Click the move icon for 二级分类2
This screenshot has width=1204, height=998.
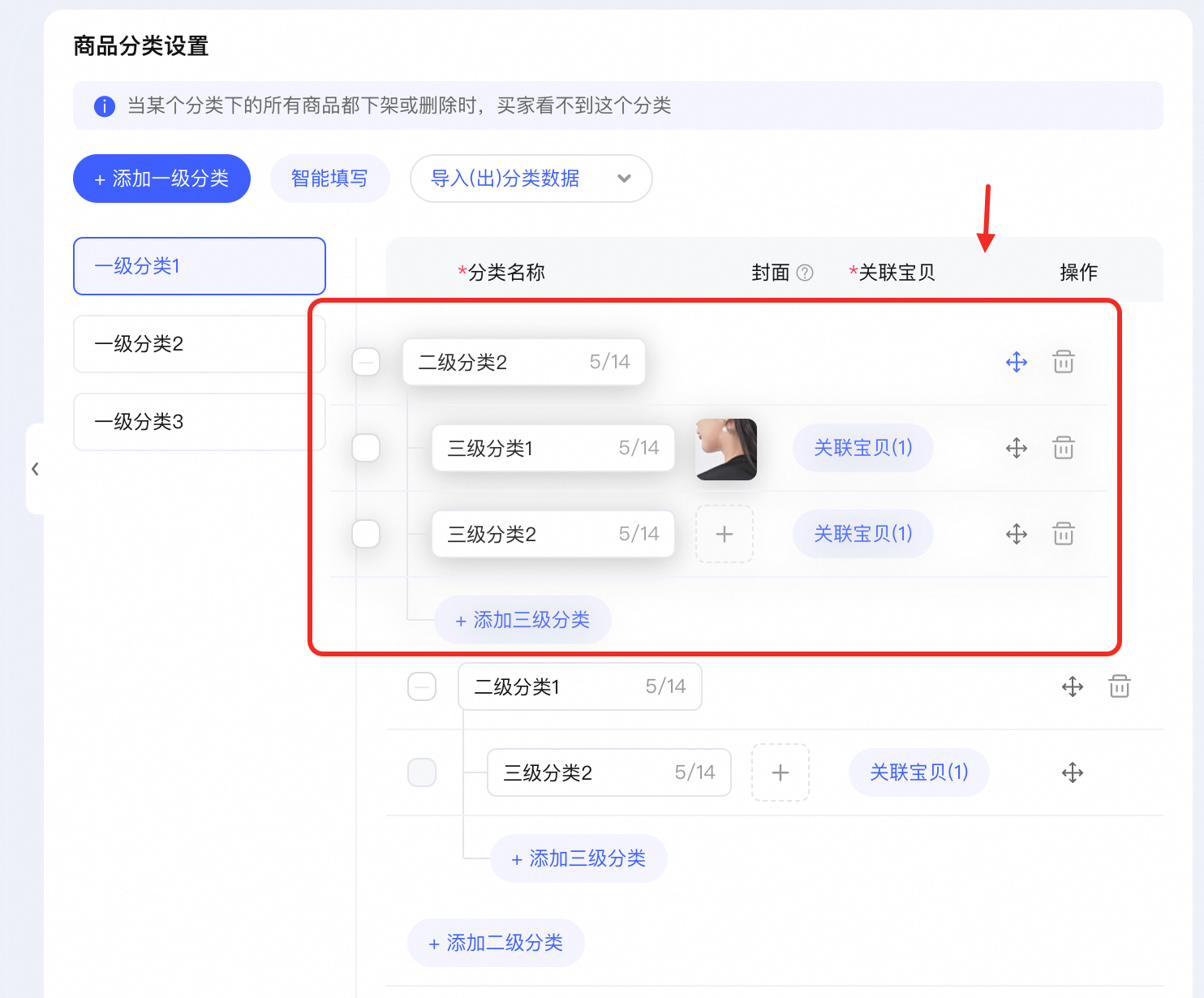(1017, 362)
